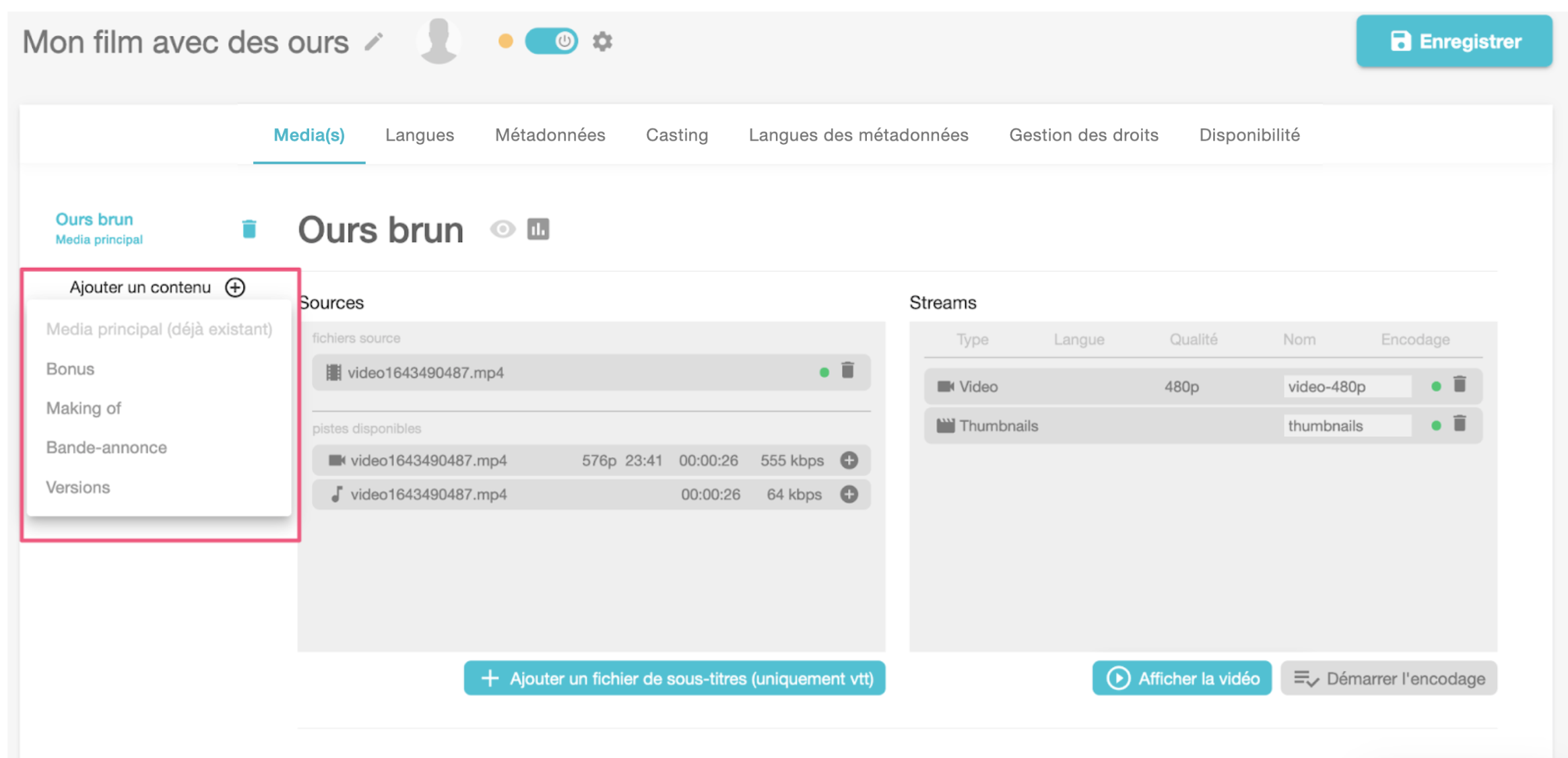This screenshot has width=1568, height=758.
Task: Delete the video-480p stream
Action: [1460, 385]
